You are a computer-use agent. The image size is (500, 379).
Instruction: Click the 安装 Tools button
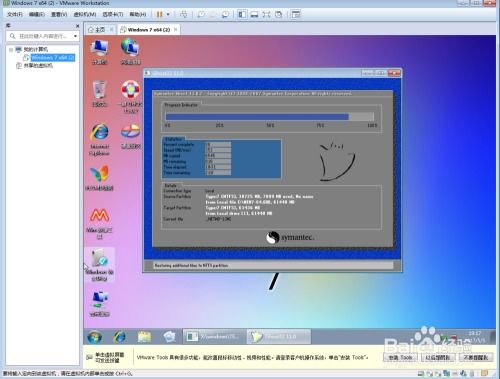401,357
